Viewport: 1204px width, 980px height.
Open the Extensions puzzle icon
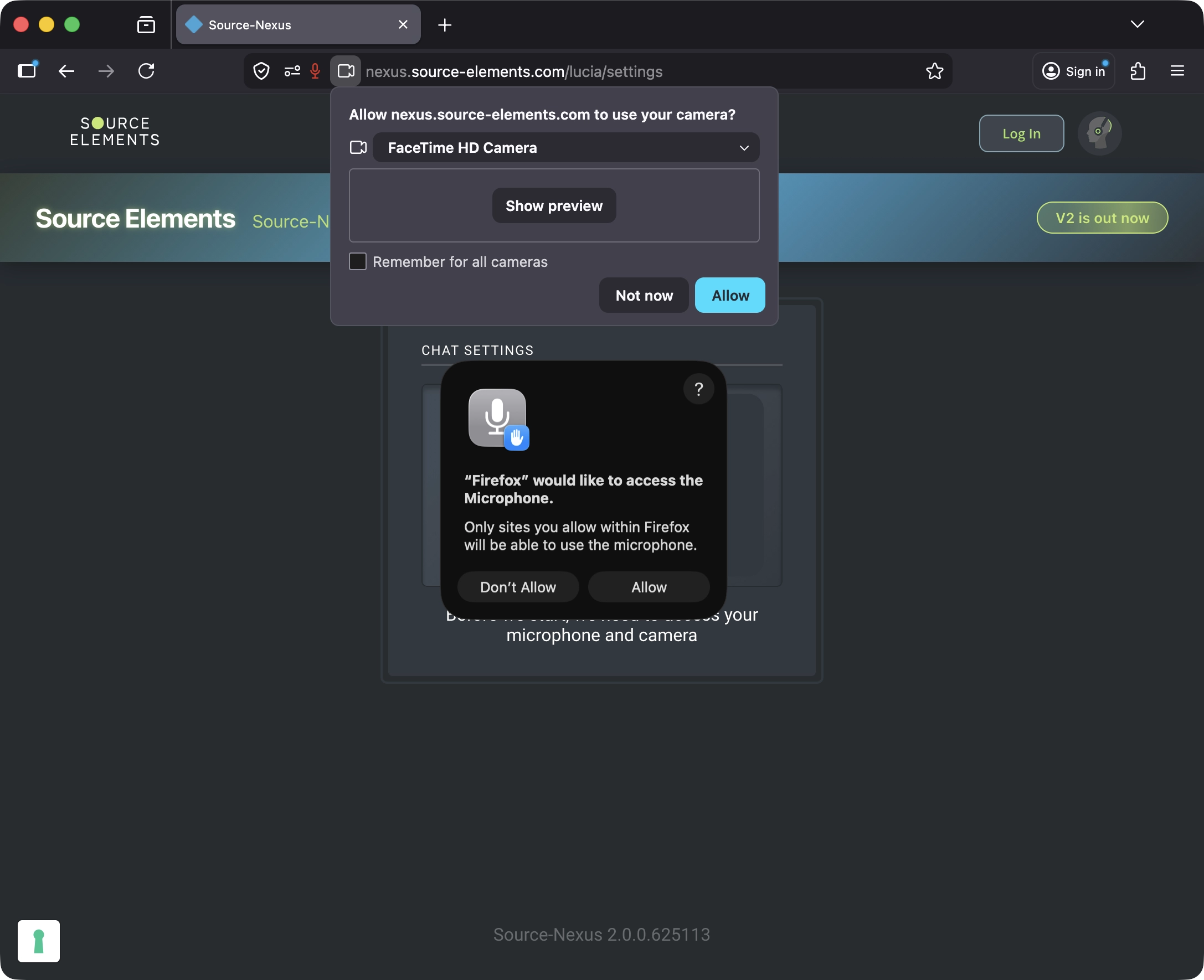(x=1138, y=71)
